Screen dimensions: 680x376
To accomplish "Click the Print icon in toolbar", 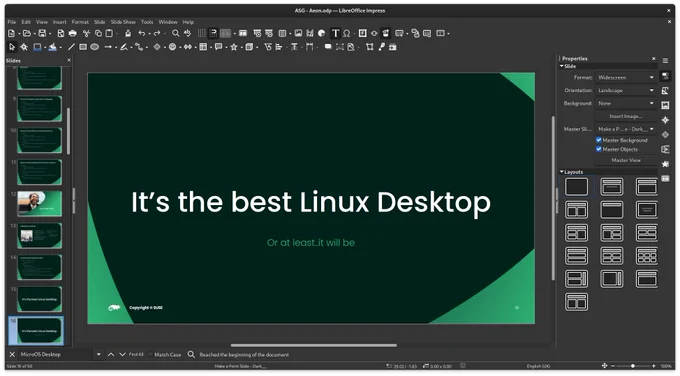I will (73, 33).
